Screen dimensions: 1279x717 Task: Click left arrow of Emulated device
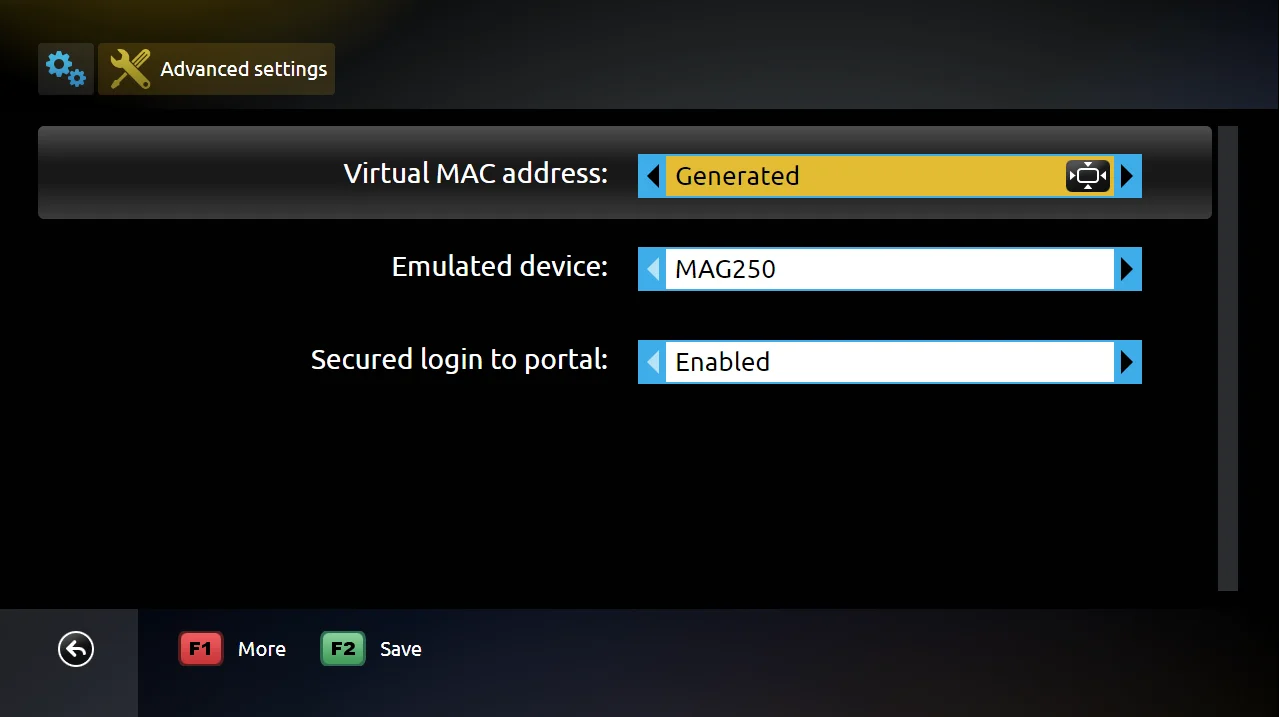click(x=653, y=269)
